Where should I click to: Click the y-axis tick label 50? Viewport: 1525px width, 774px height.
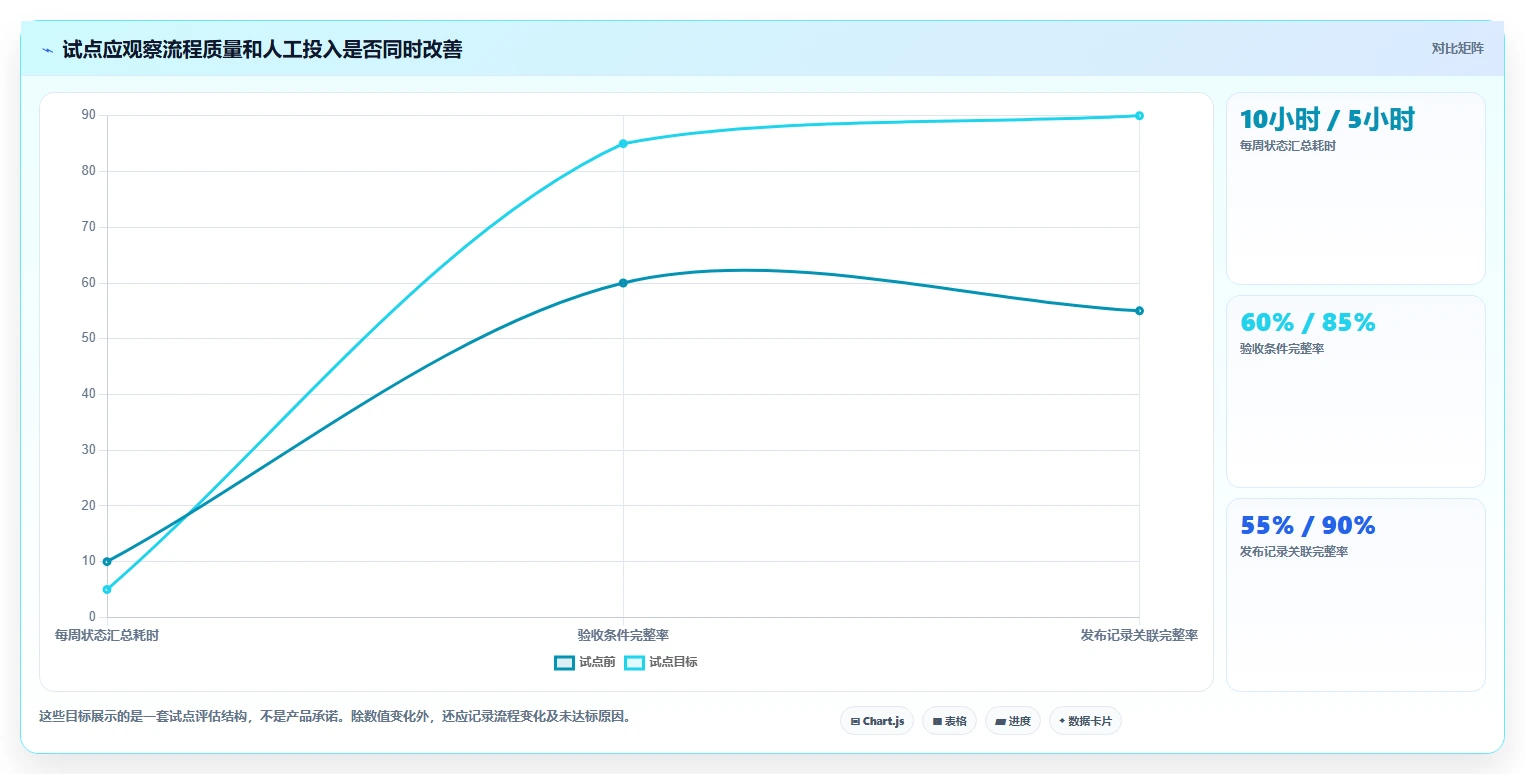click(89, 338)
